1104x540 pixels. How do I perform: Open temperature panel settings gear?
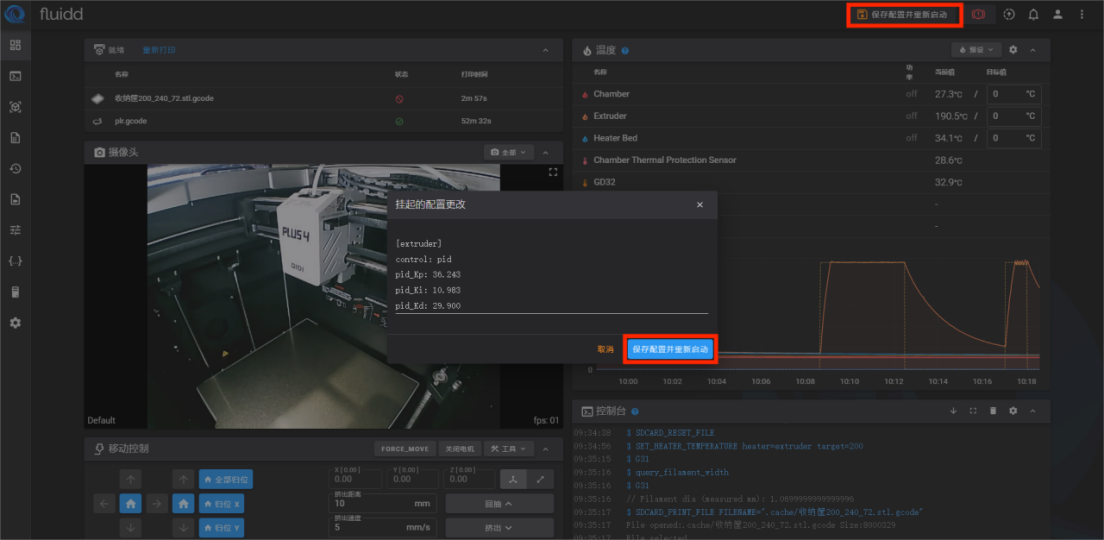1012,49
